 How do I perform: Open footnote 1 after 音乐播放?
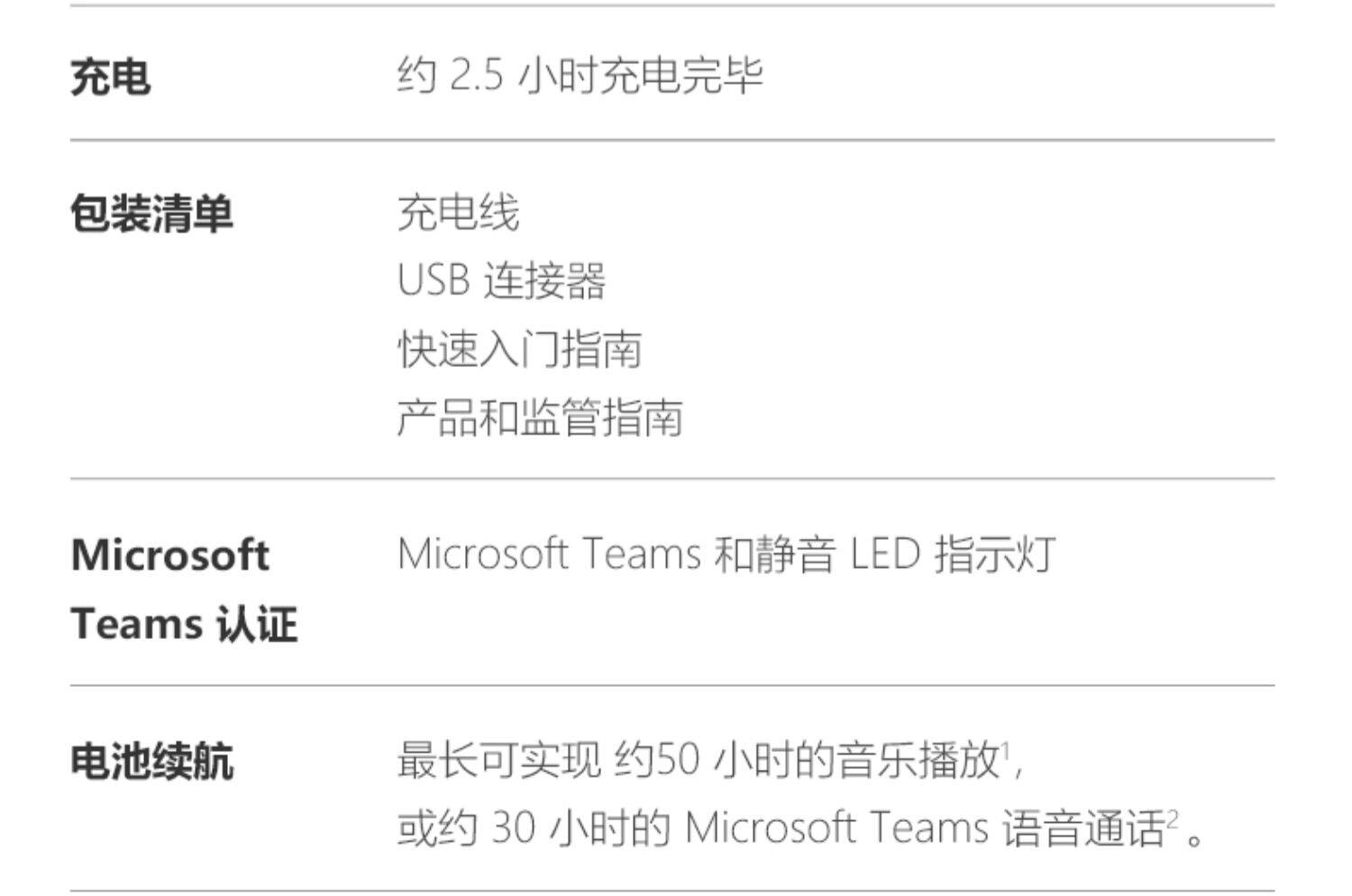[1006, 747]
